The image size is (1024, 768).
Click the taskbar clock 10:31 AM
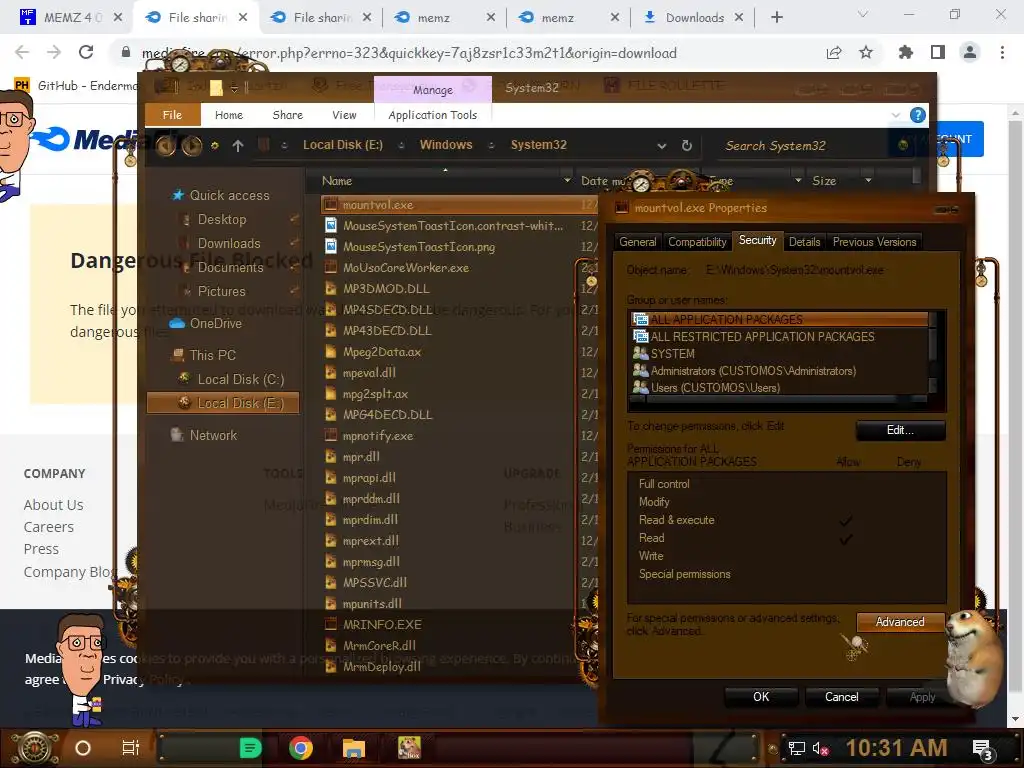pos(896,748)
